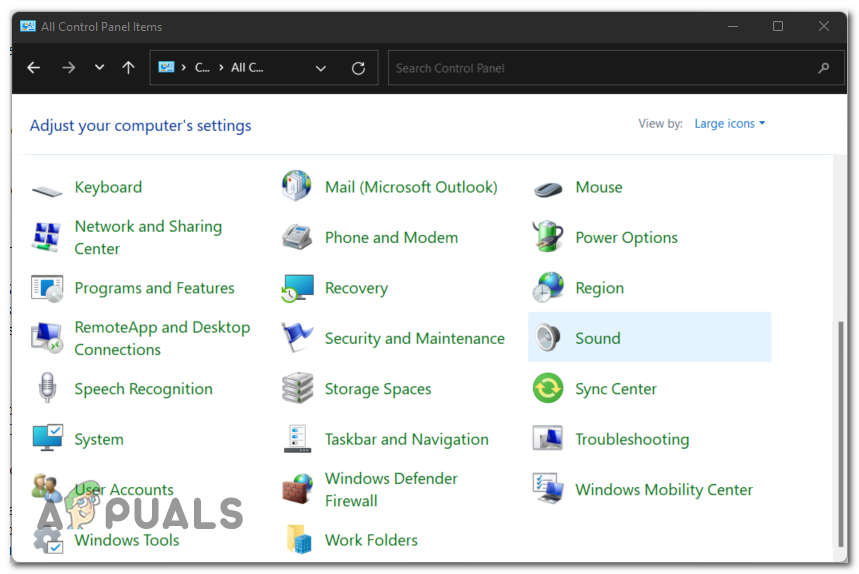Go up one level arrow

(x=128, y=68)
